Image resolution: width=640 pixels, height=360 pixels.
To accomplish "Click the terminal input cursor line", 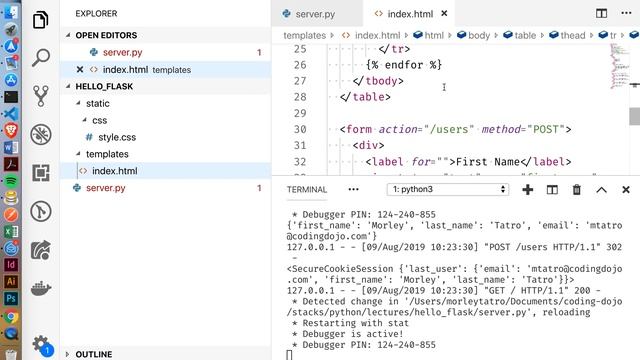I will 289,355.
